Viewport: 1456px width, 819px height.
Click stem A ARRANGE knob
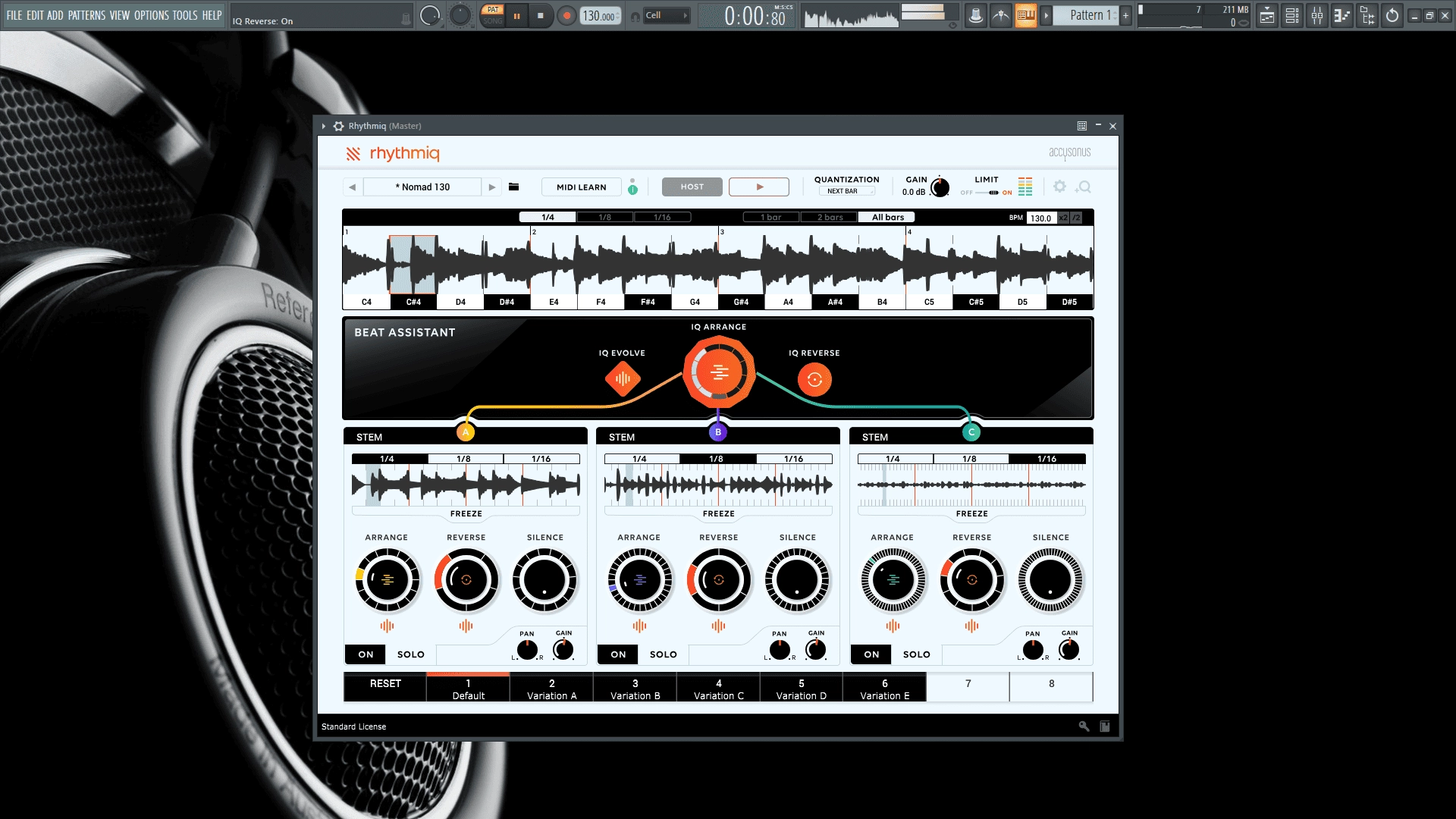pyautogui.click(x=387, y=580)
